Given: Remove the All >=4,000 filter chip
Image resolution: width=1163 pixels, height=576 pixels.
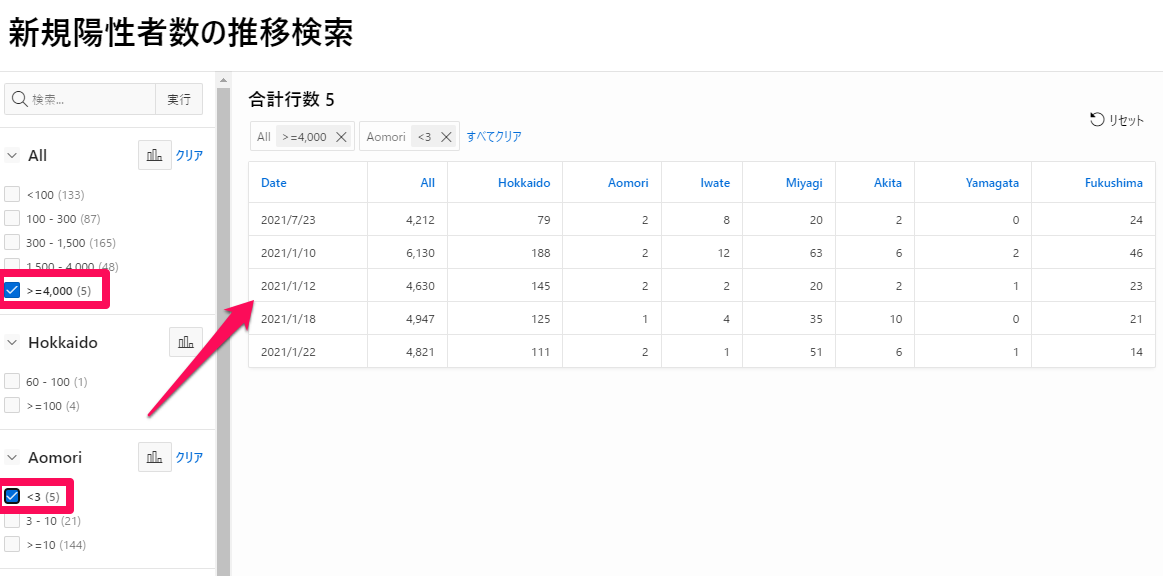Looking at the screenshot, I should (x=341, y=136).
